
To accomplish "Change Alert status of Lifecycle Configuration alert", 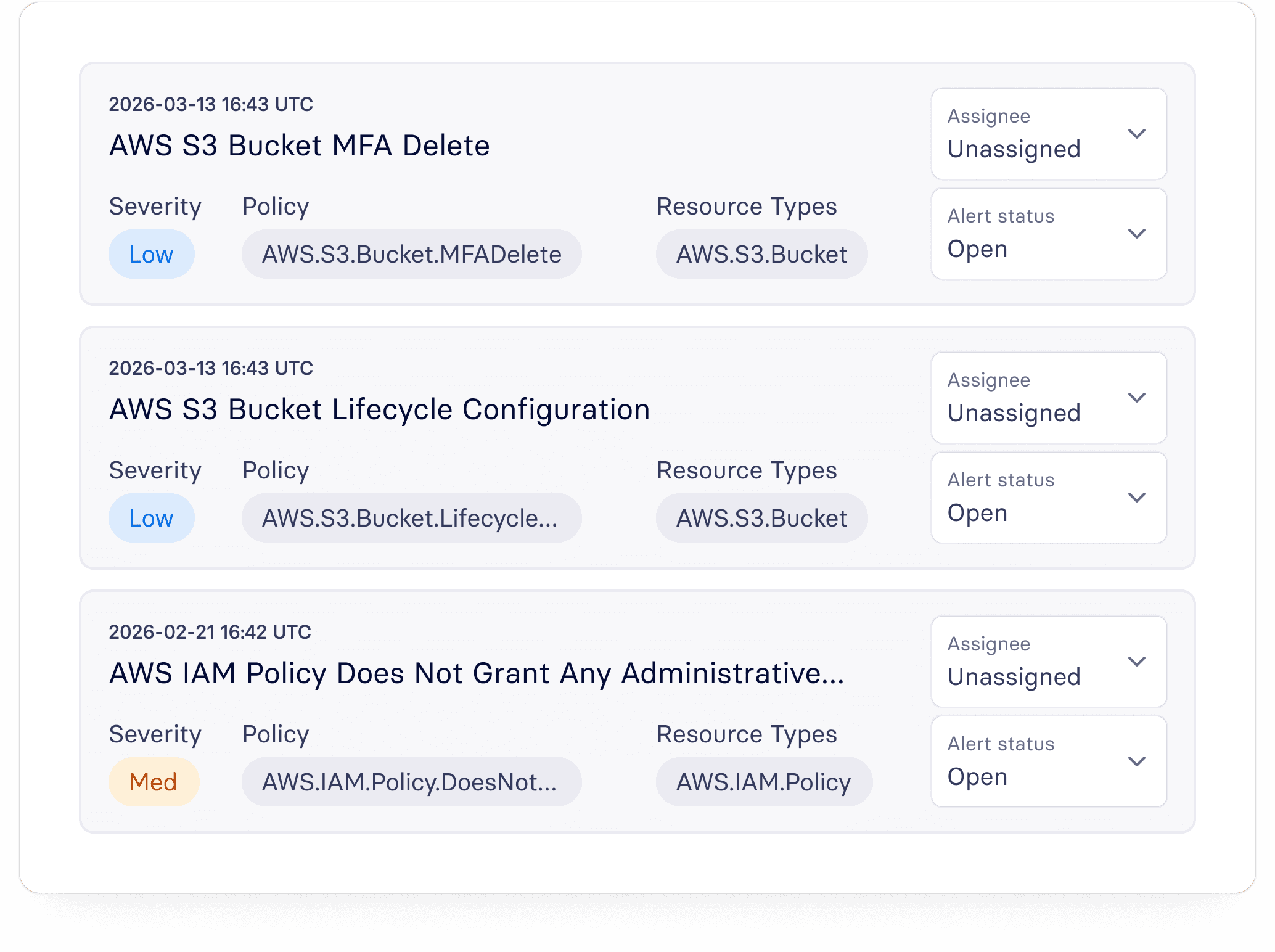I will (1048, 498).
